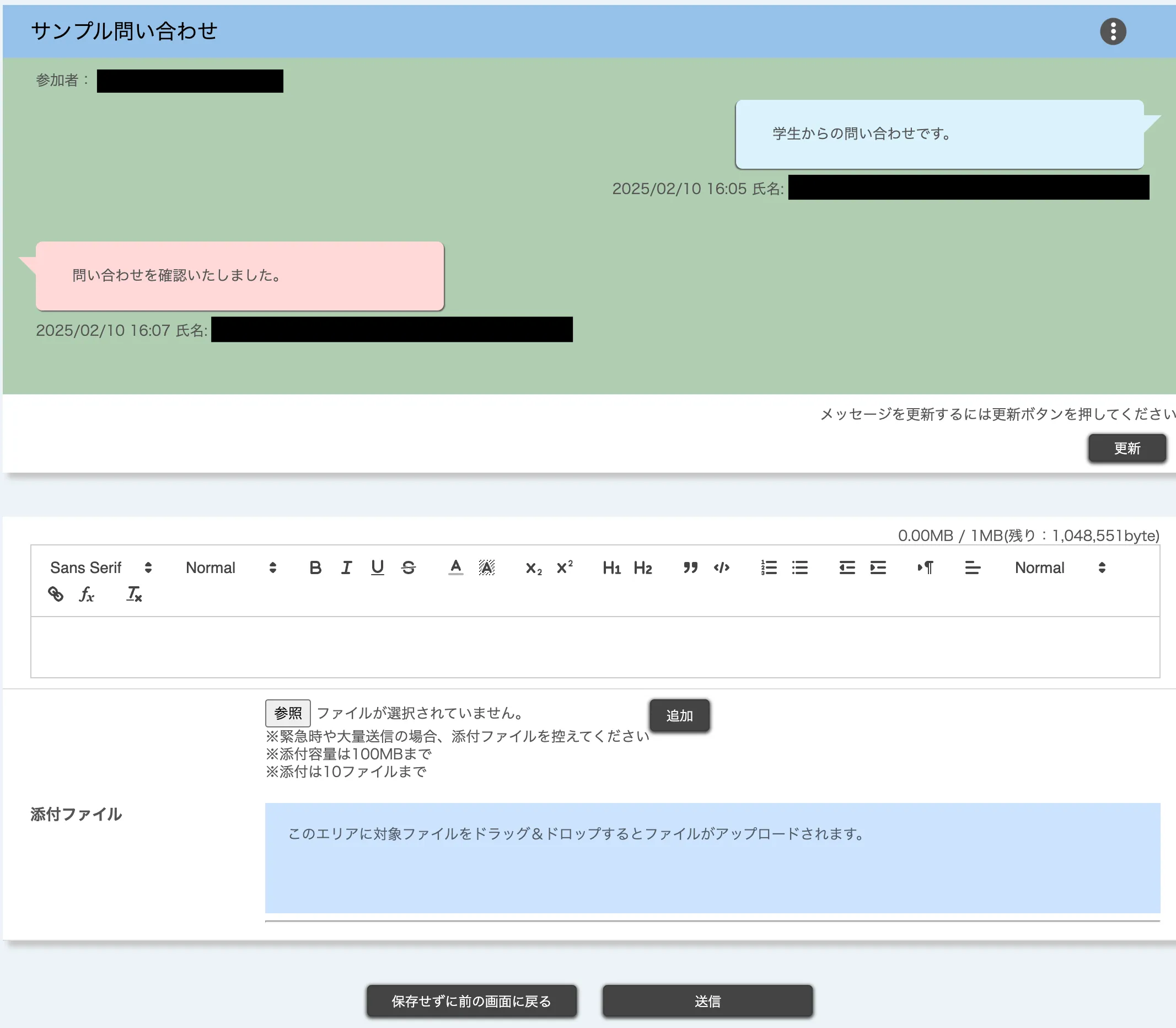The height and width of the screenshot is (1028, 1176).
Task: Click the 更新 refresh button
Action: 1127,448
